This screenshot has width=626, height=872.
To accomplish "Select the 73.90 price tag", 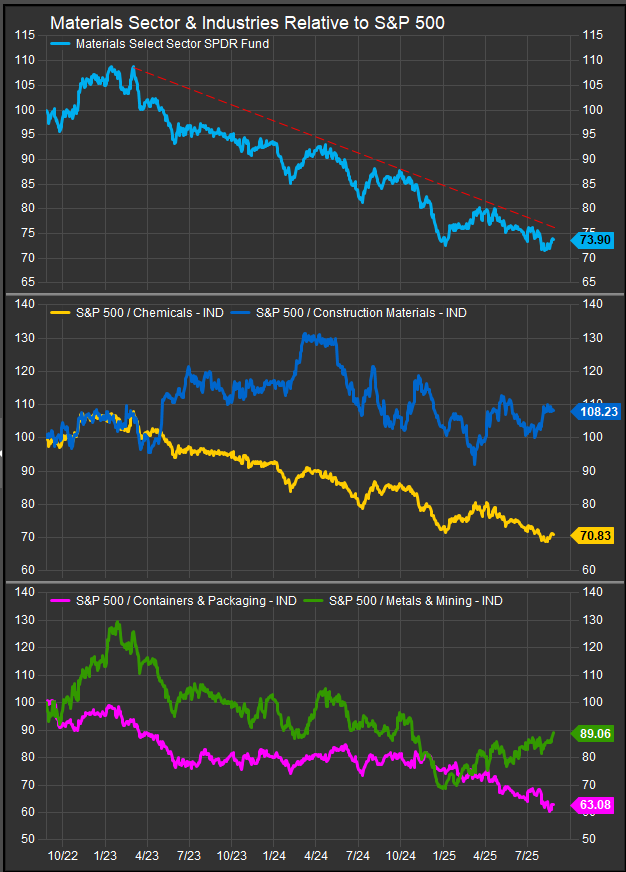I will point(591,239).
